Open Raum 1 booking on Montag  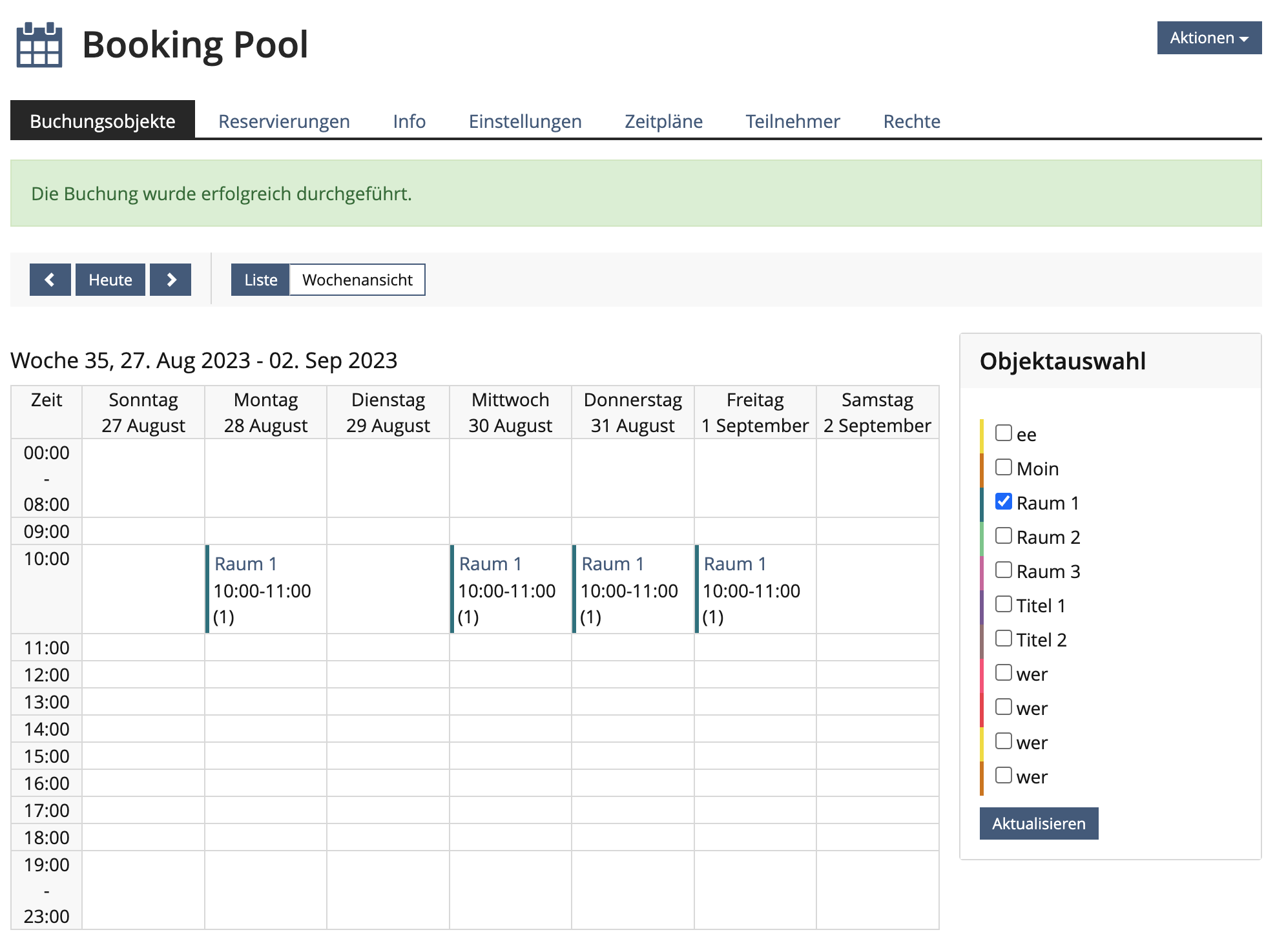(245, 564)
